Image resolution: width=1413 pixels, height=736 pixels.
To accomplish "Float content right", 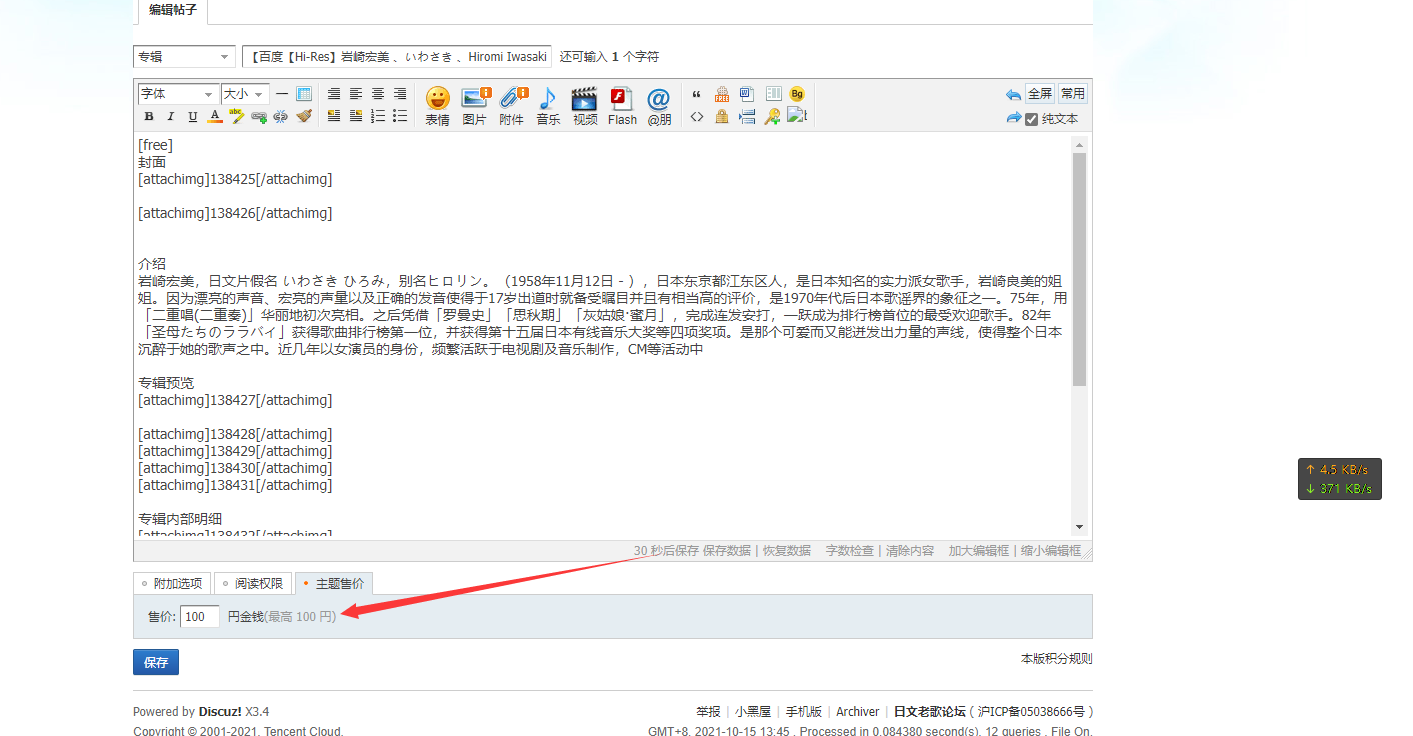I will pyautogui.click(x=356, y=116).
